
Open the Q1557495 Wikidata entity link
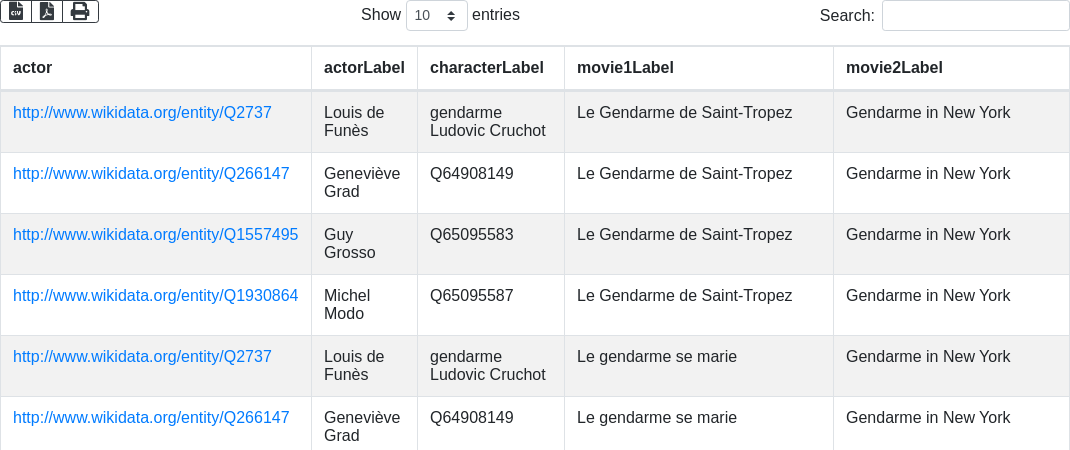tap(156, 234)
